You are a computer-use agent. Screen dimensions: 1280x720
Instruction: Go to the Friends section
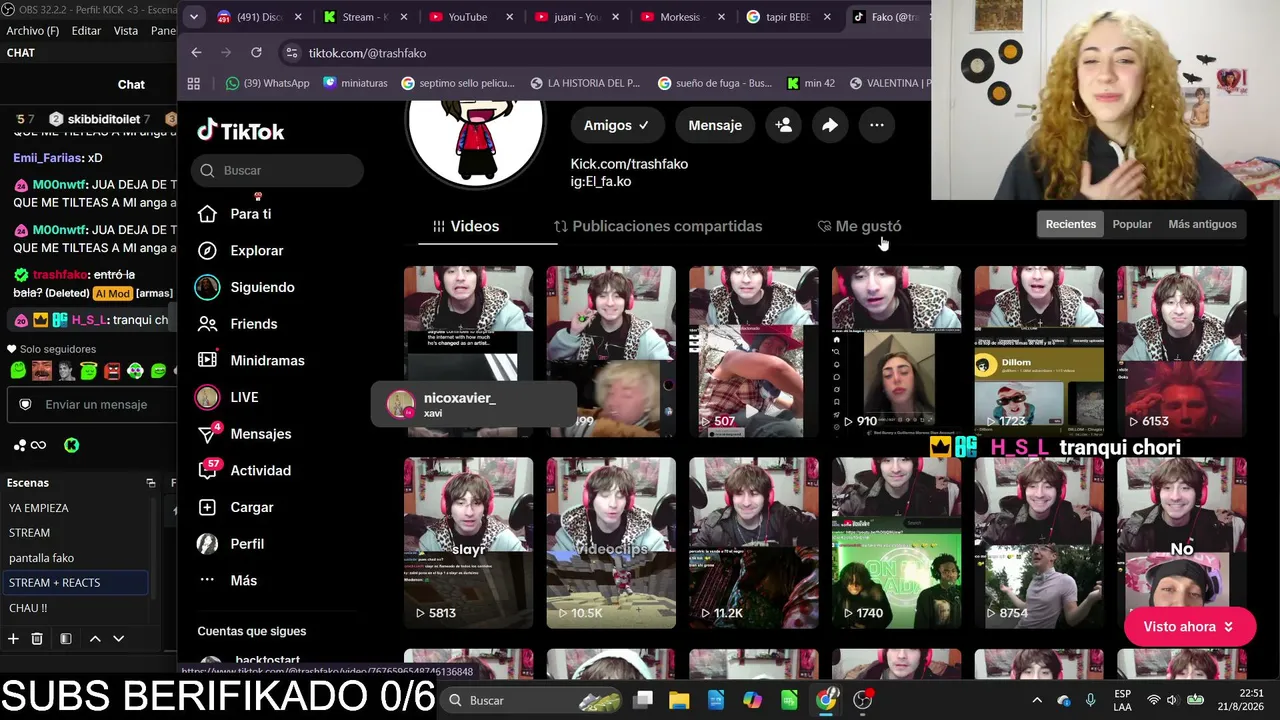click(x=237, y=324)
